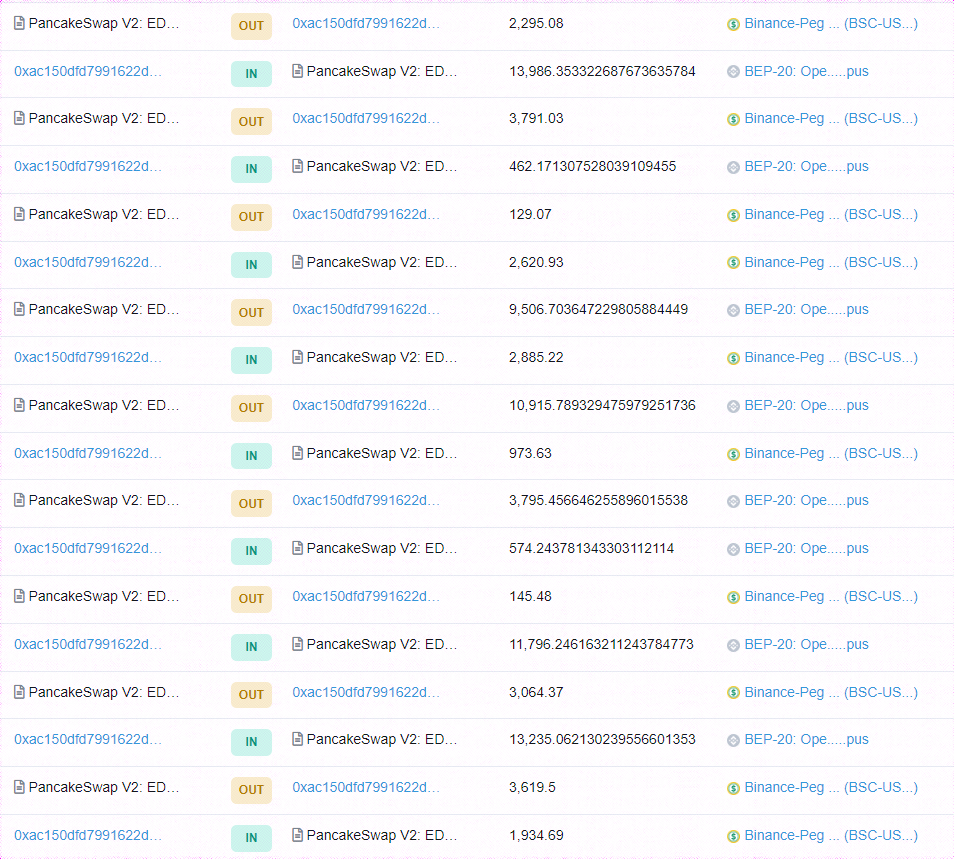Image resolution: width=954 pixels, height=859 pixels.
Task: Click the grey BEP-20 token icon in the 3,795.45 row
Action: pos(733,501)
